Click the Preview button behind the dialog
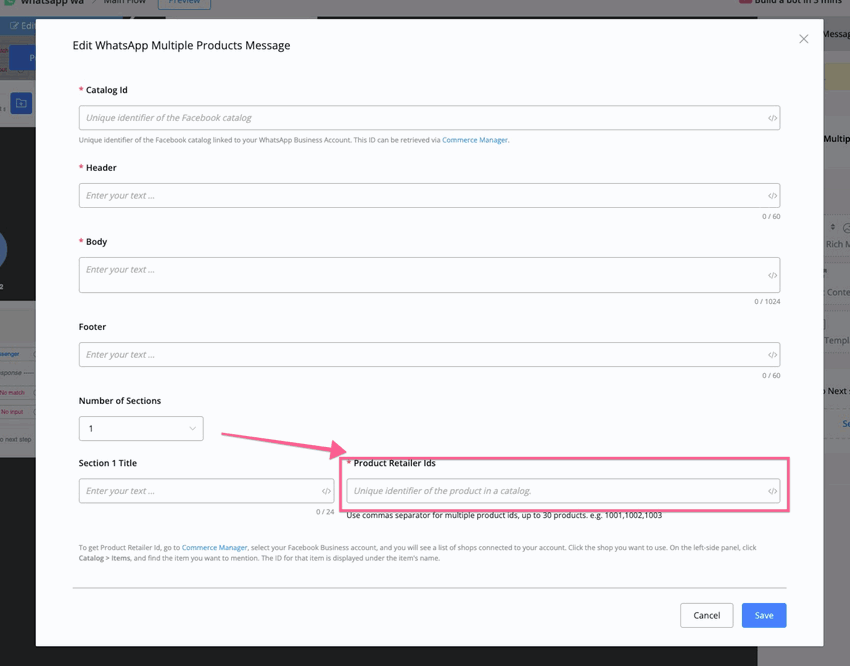The height and width of the screenshot is (666, 850). pos(183,3)
